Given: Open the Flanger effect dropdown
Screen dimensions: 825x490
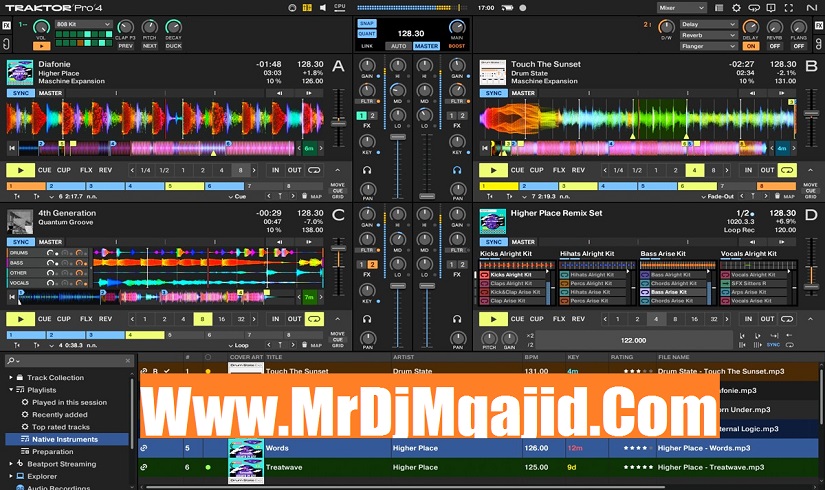Looking at the screenshot, I should 709,46.
